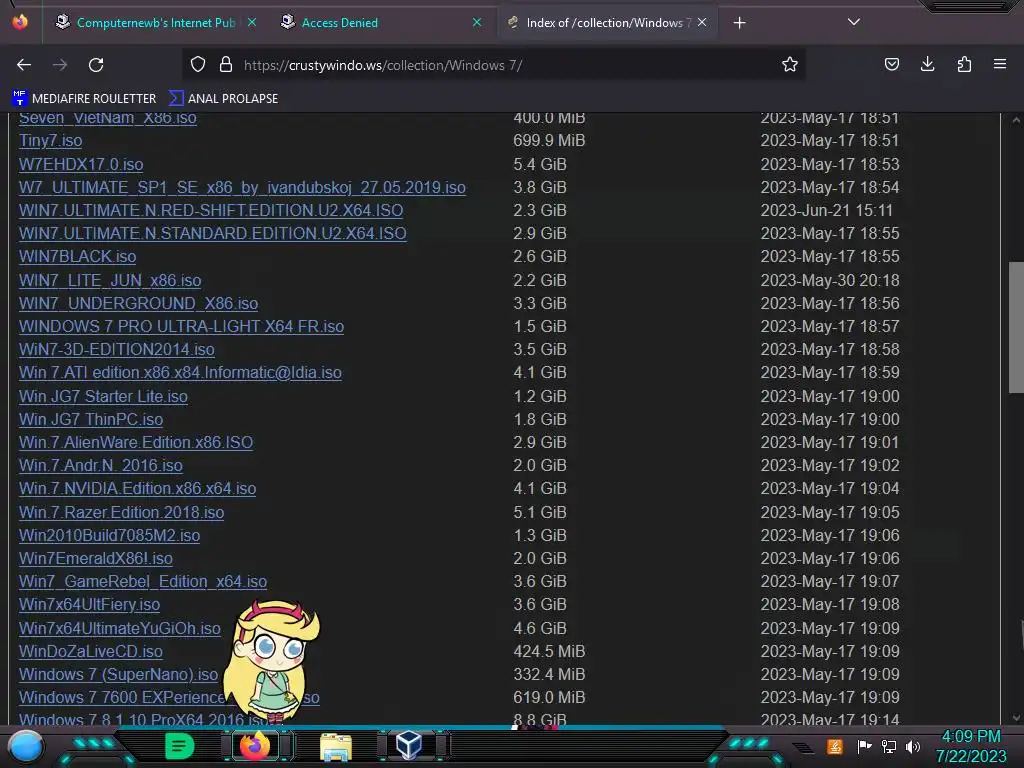Reload the current page
Screen dimensions: 1024x768
[x=96, y=65]
